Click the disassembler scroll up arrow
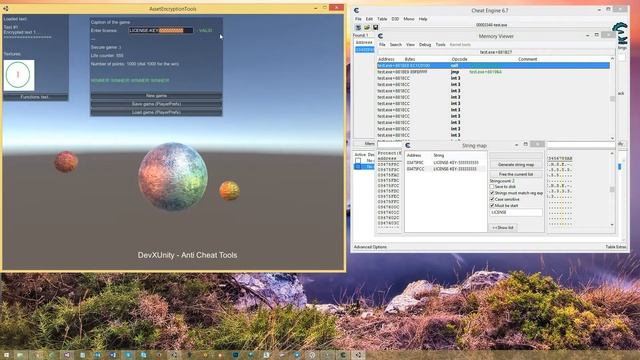Viewport: 640px width, 360px height. point(612,59)
